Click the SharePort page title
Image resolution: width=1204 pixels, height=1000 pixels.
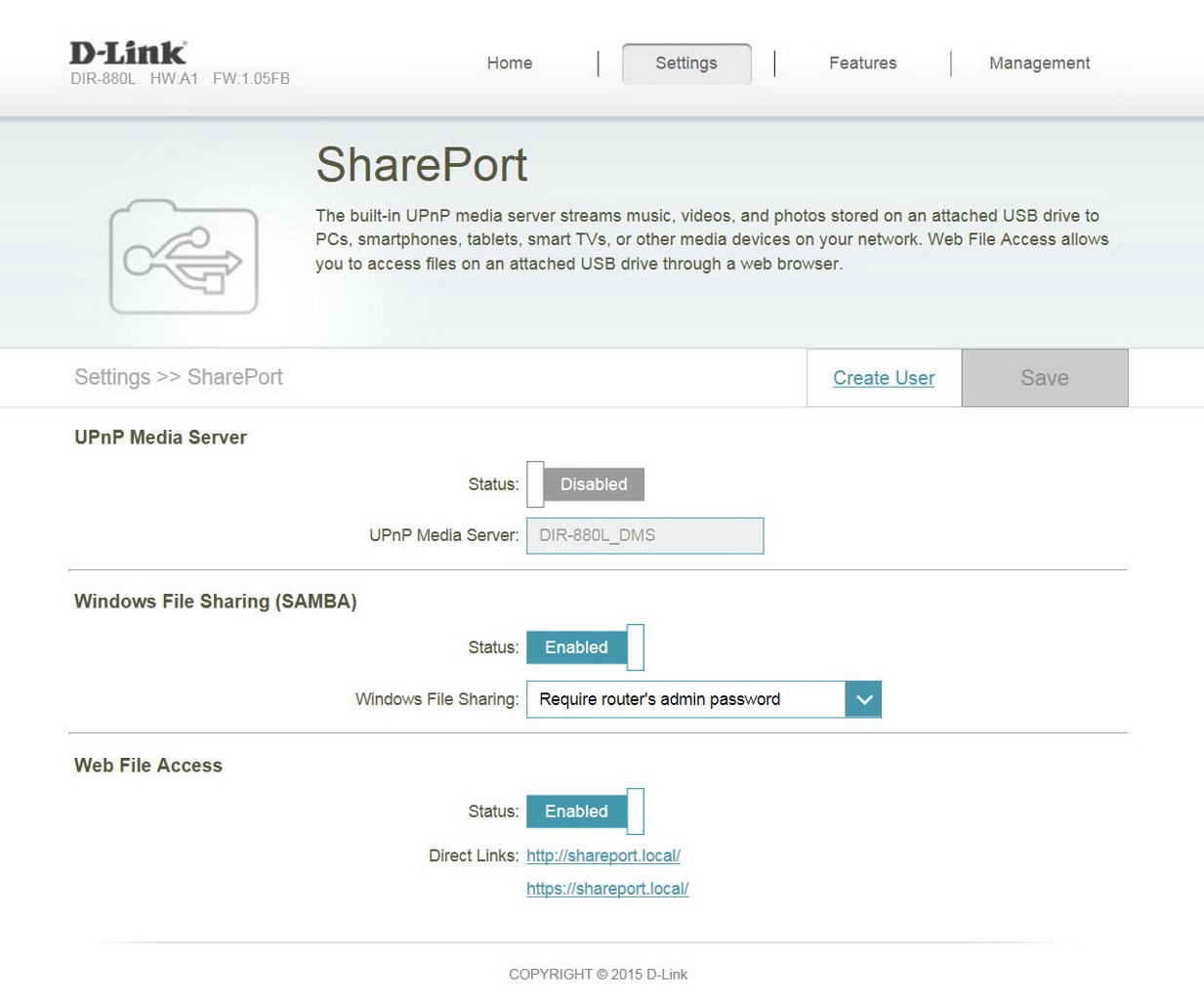[x=422, y=164]
